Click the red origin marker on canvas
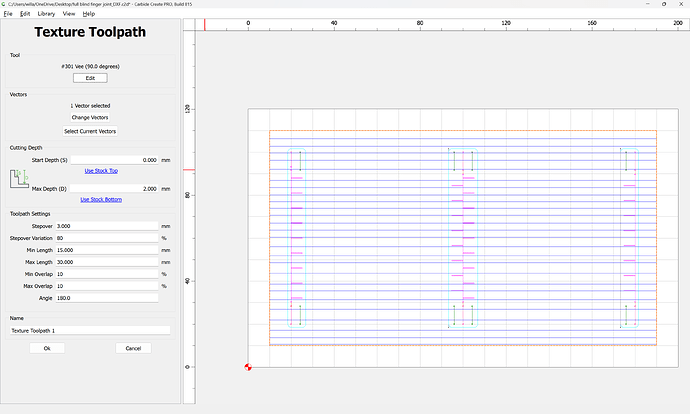The height and width of the screenshot is (414, 690). [248, 367]
